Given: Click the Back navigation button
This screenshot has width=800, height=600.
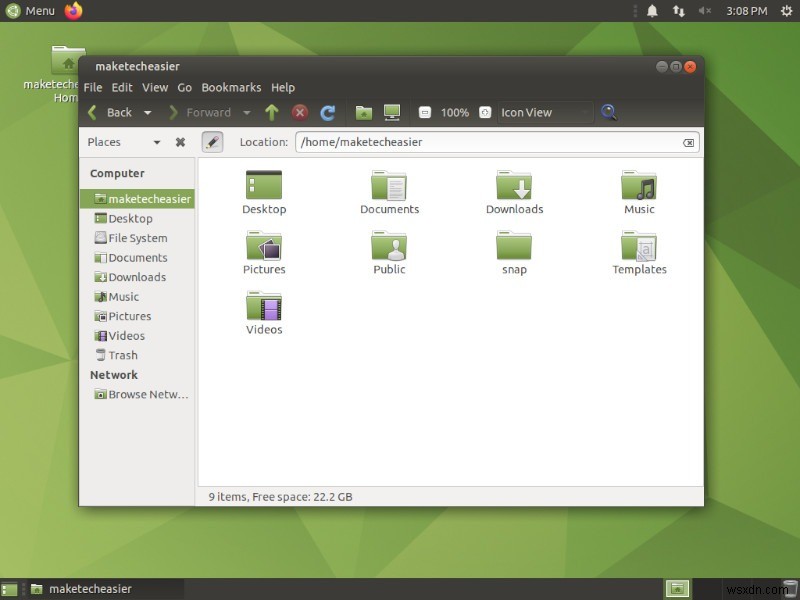Looking at the screenshot, I should pos(110,113).
